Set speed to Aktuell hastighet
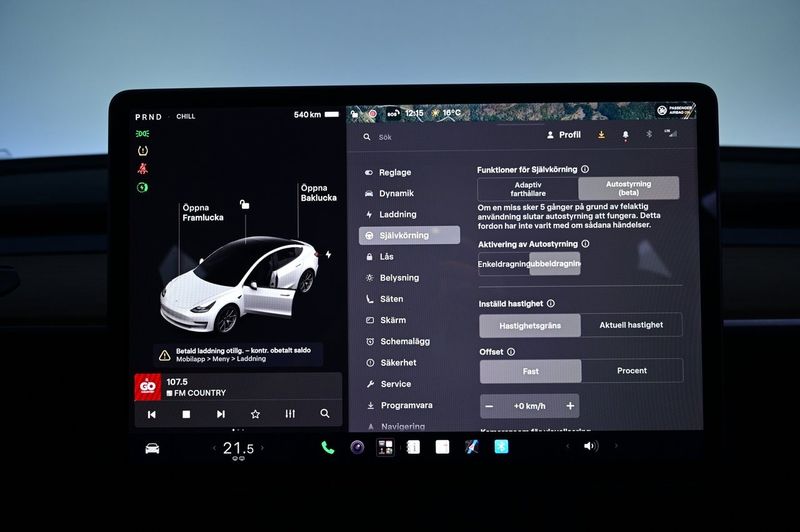 coord(632,325)
